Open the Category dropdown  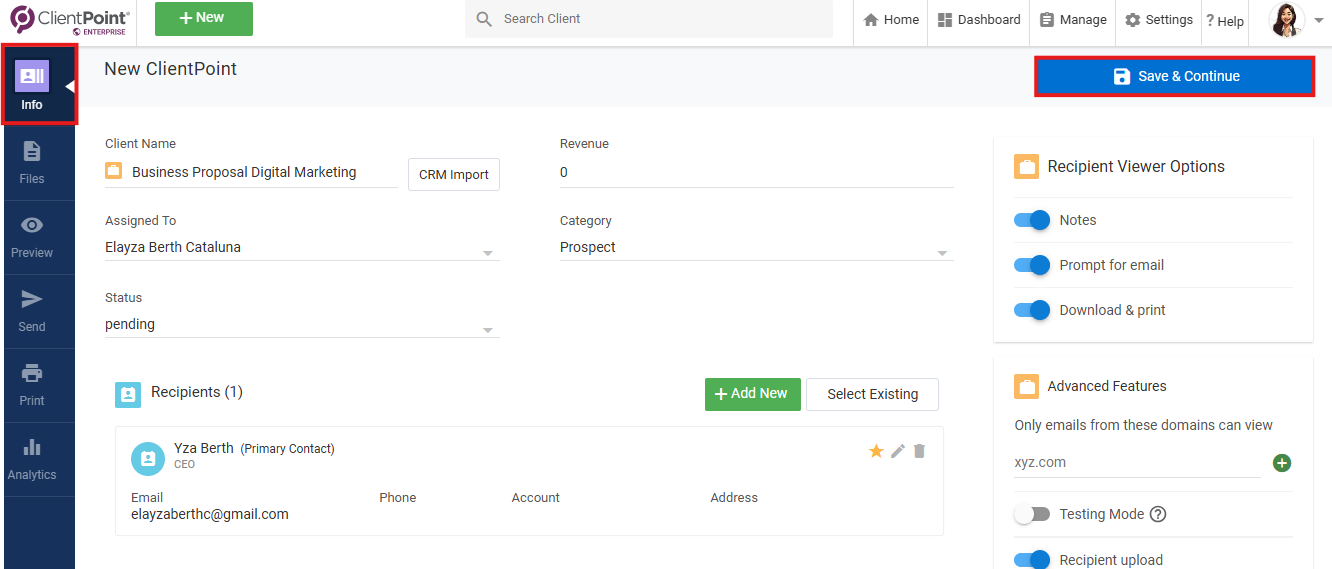[757, 247]
